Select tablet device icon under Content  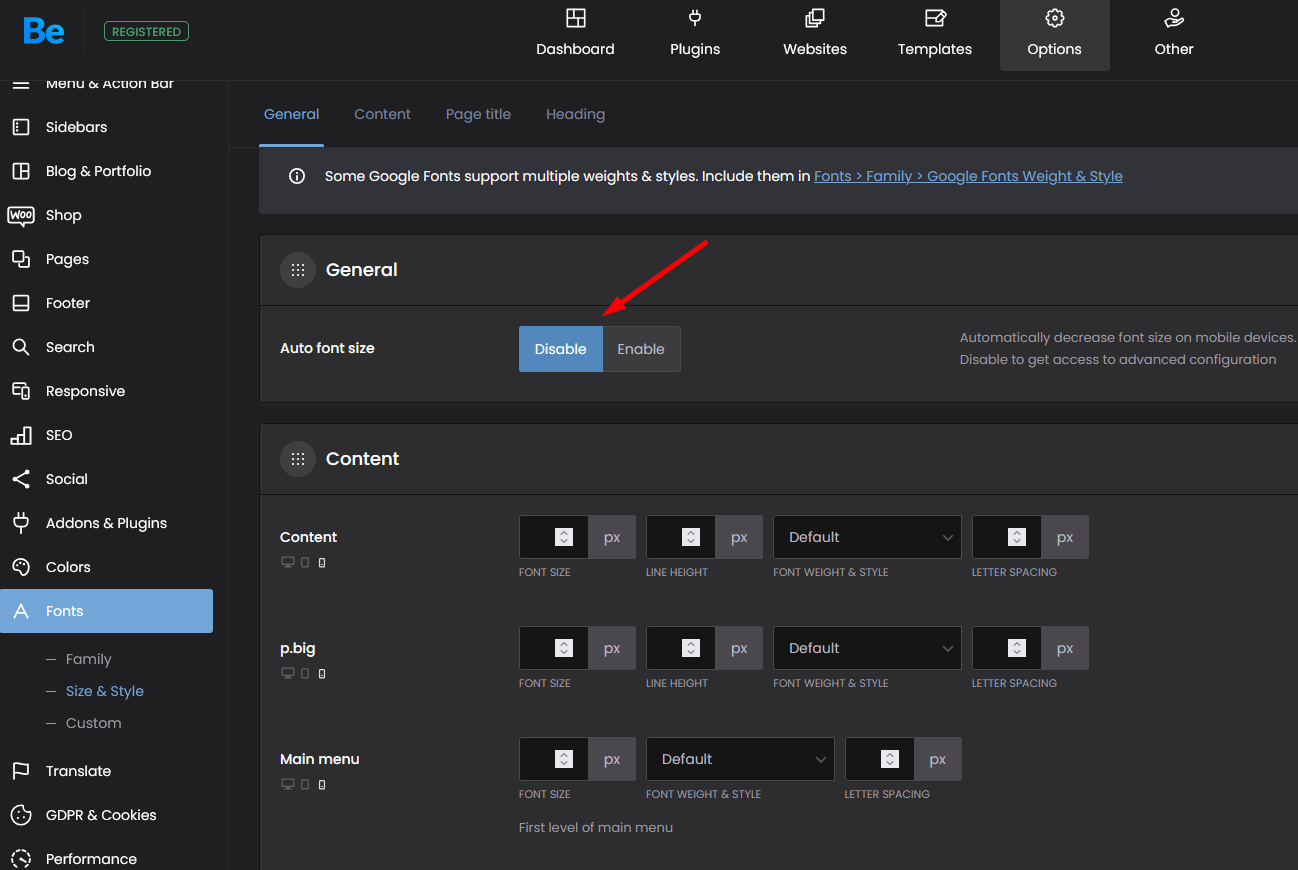306,563
